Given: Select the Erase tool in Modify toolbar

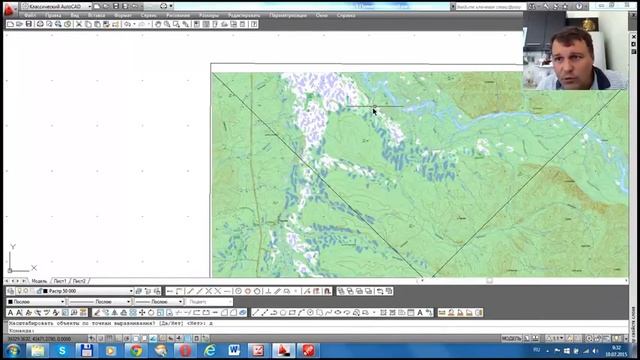Looking at the screenshot, I should pos(98,313).
